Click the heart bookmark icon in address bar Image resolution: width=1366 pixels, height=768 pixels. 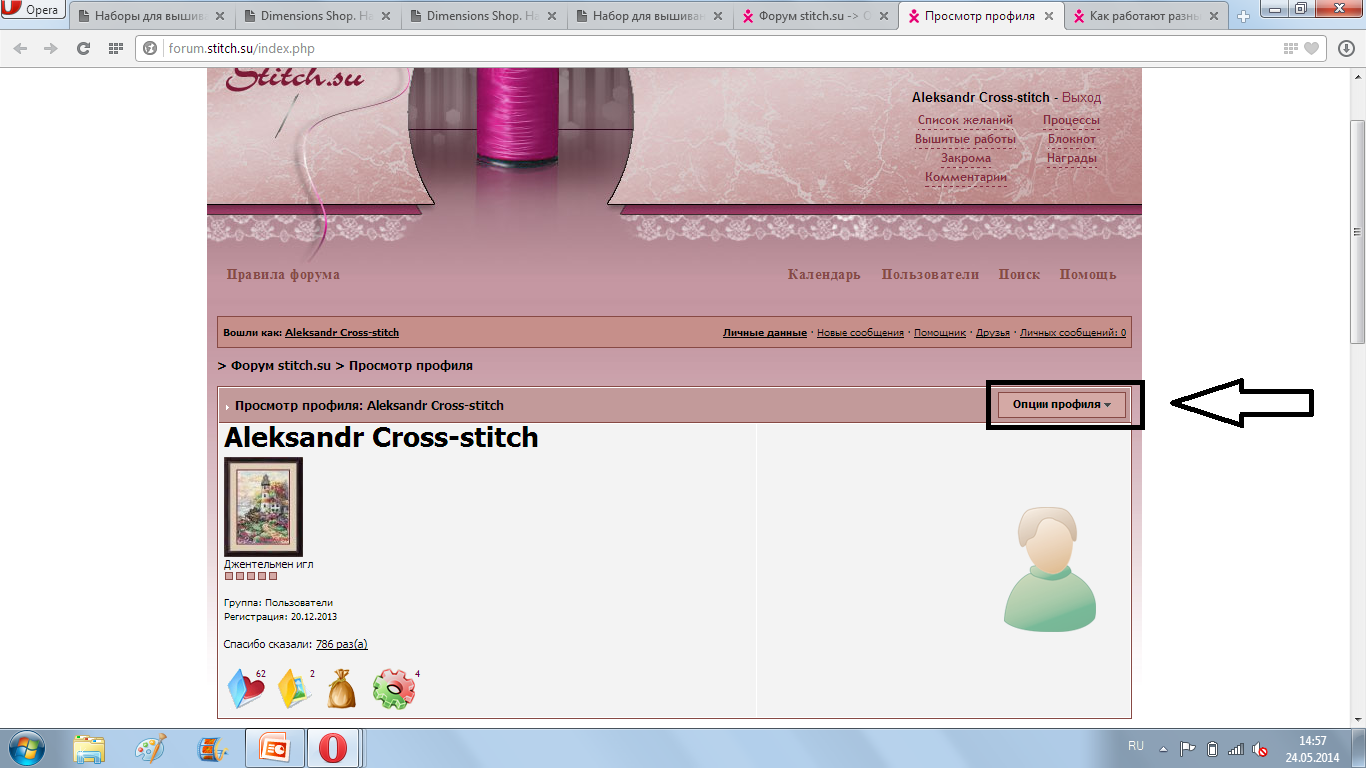(1312, 48)
